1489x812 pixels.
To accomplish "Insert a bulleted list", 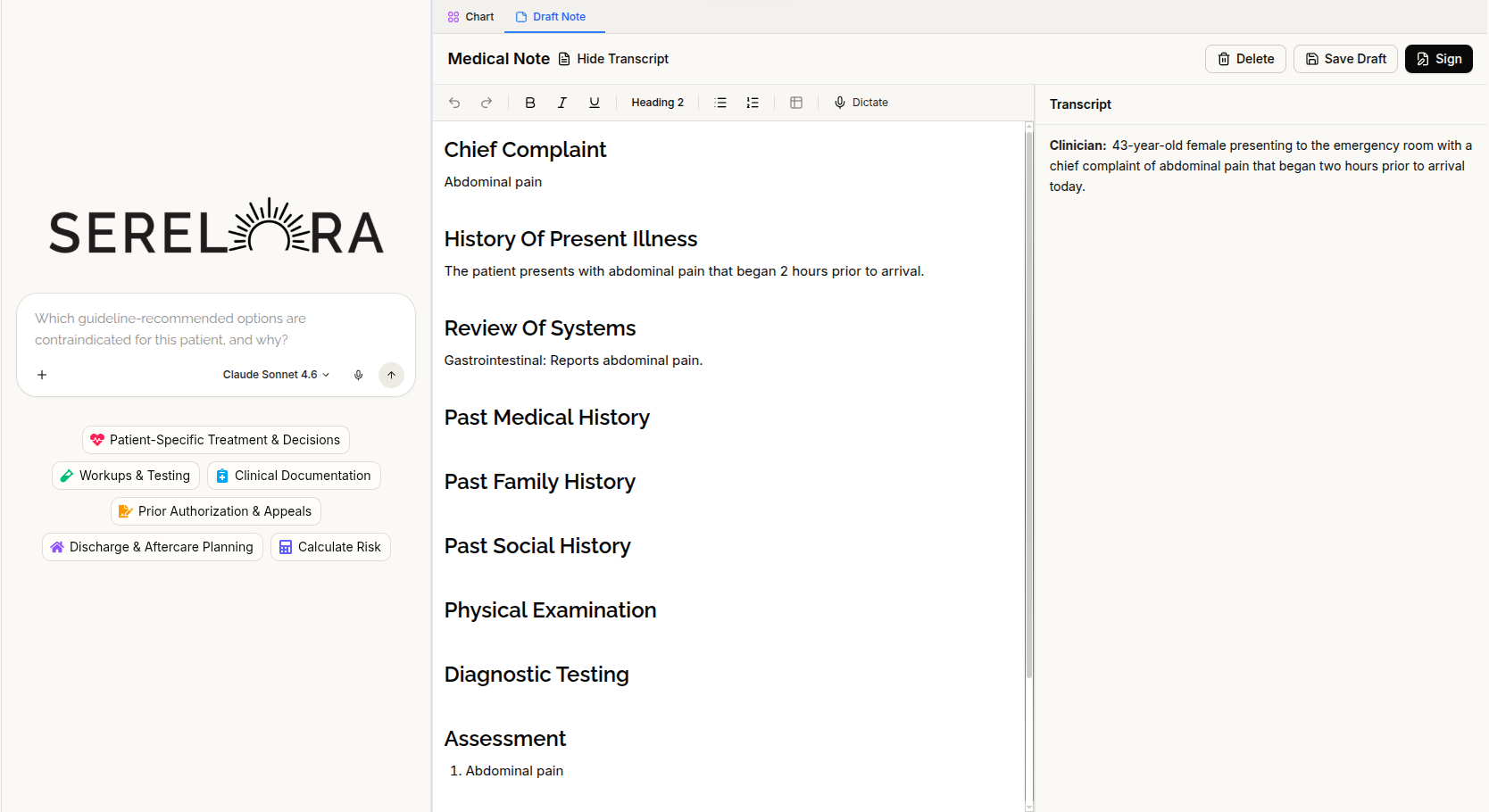I will (x=720, y=103).
